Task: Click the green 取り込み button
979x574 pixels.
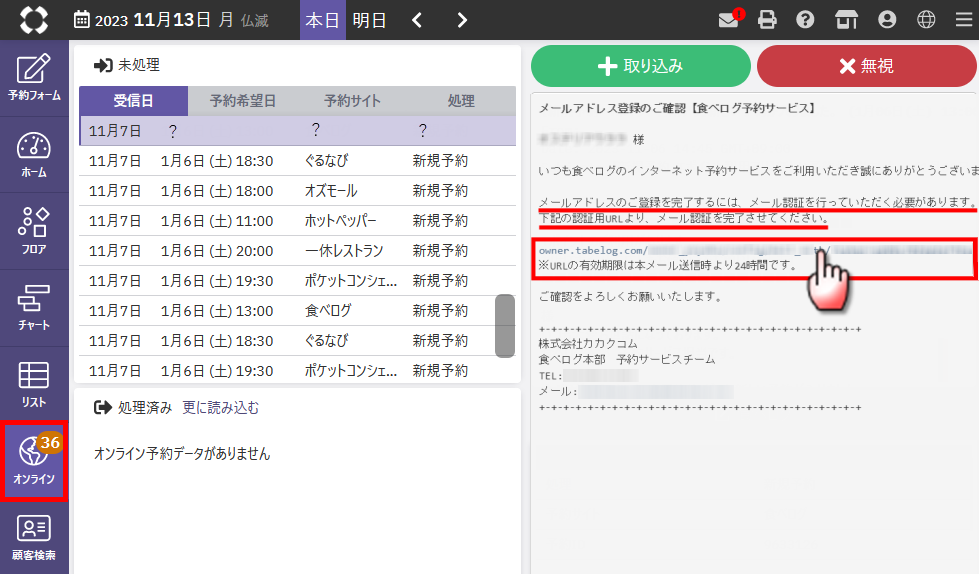Action: 640,66
